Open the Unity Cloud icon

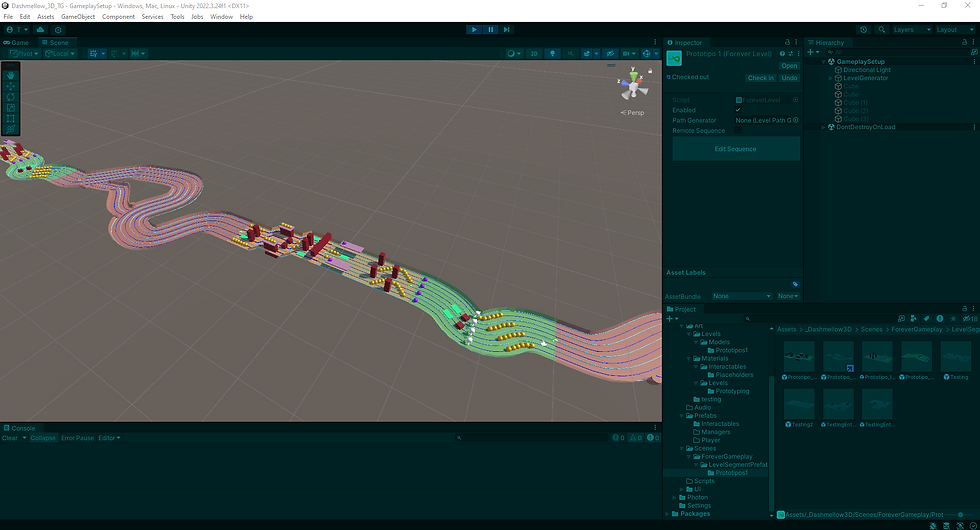[41, 29]
